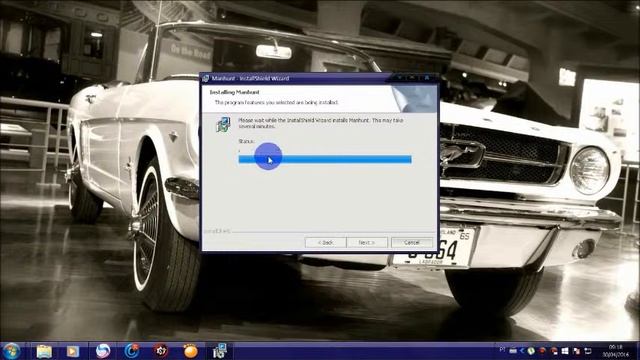Open the network monitor tray icon
This screenshot has width=640, height=360.
pos(588,351)
